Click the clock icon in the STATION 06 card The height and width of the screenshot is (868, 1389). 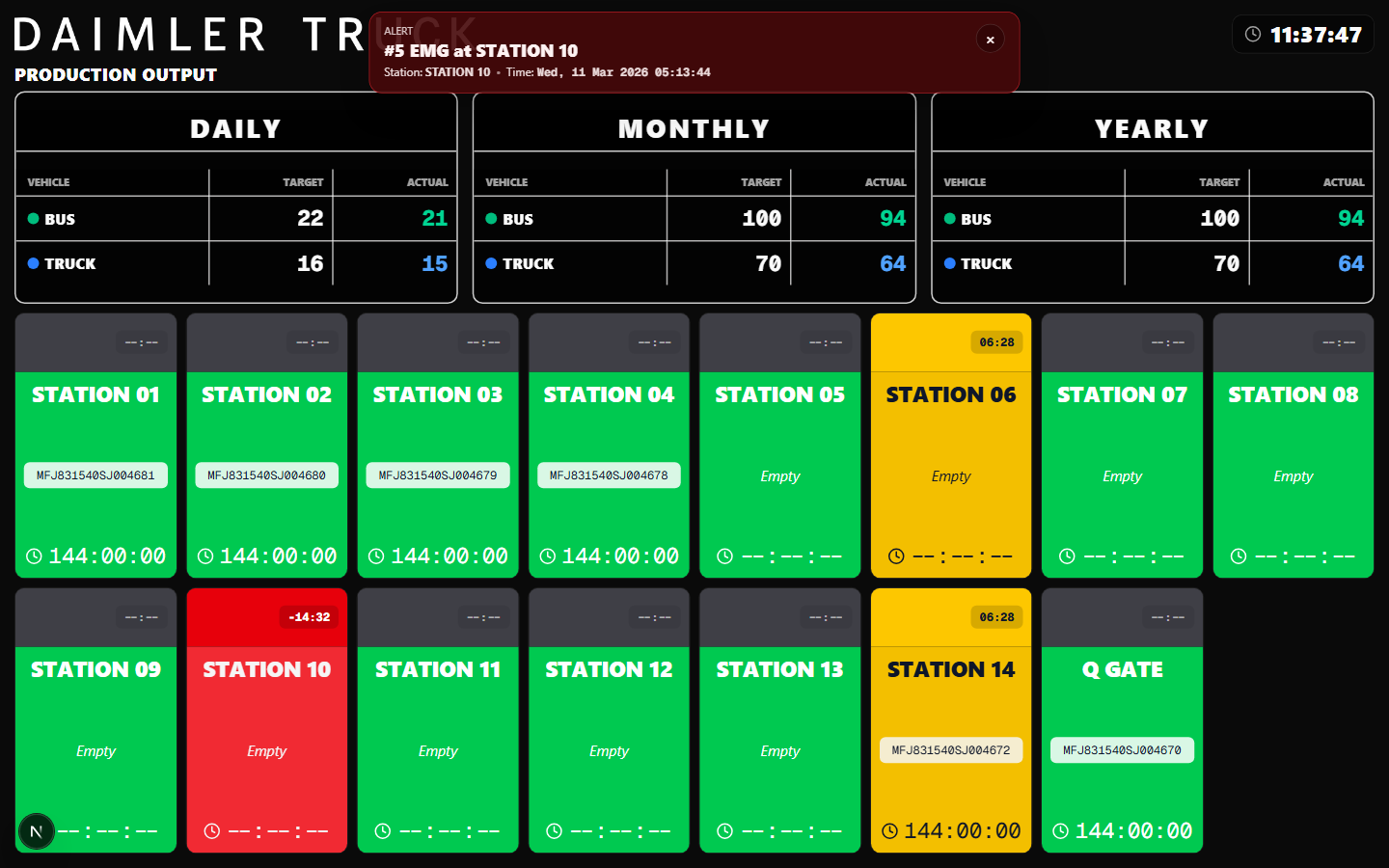pyautogui.click(x=896, y=556)
